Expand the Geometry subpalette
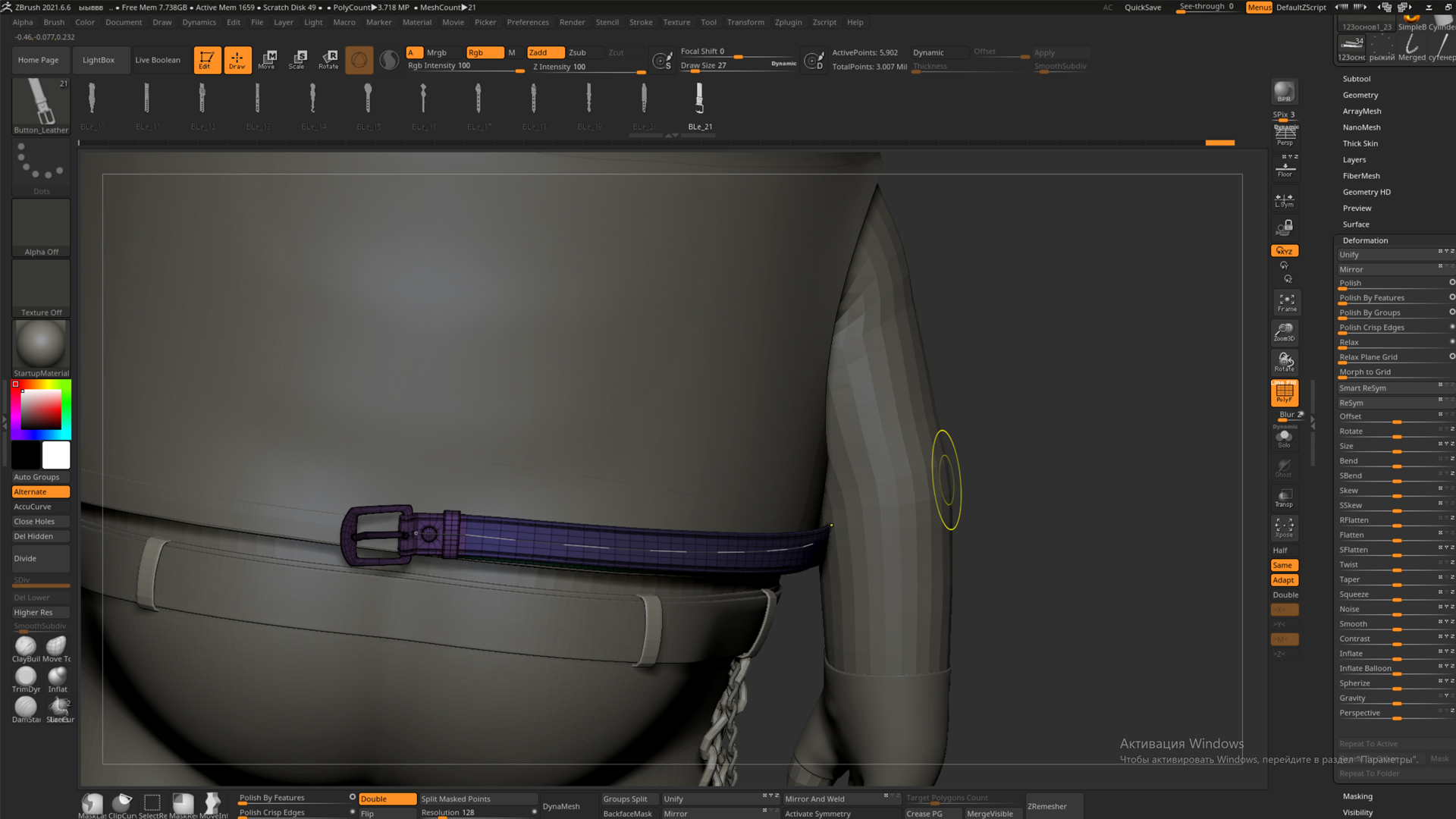Viewport: 1456px width, 819px height. click(x=1360, y=95)
